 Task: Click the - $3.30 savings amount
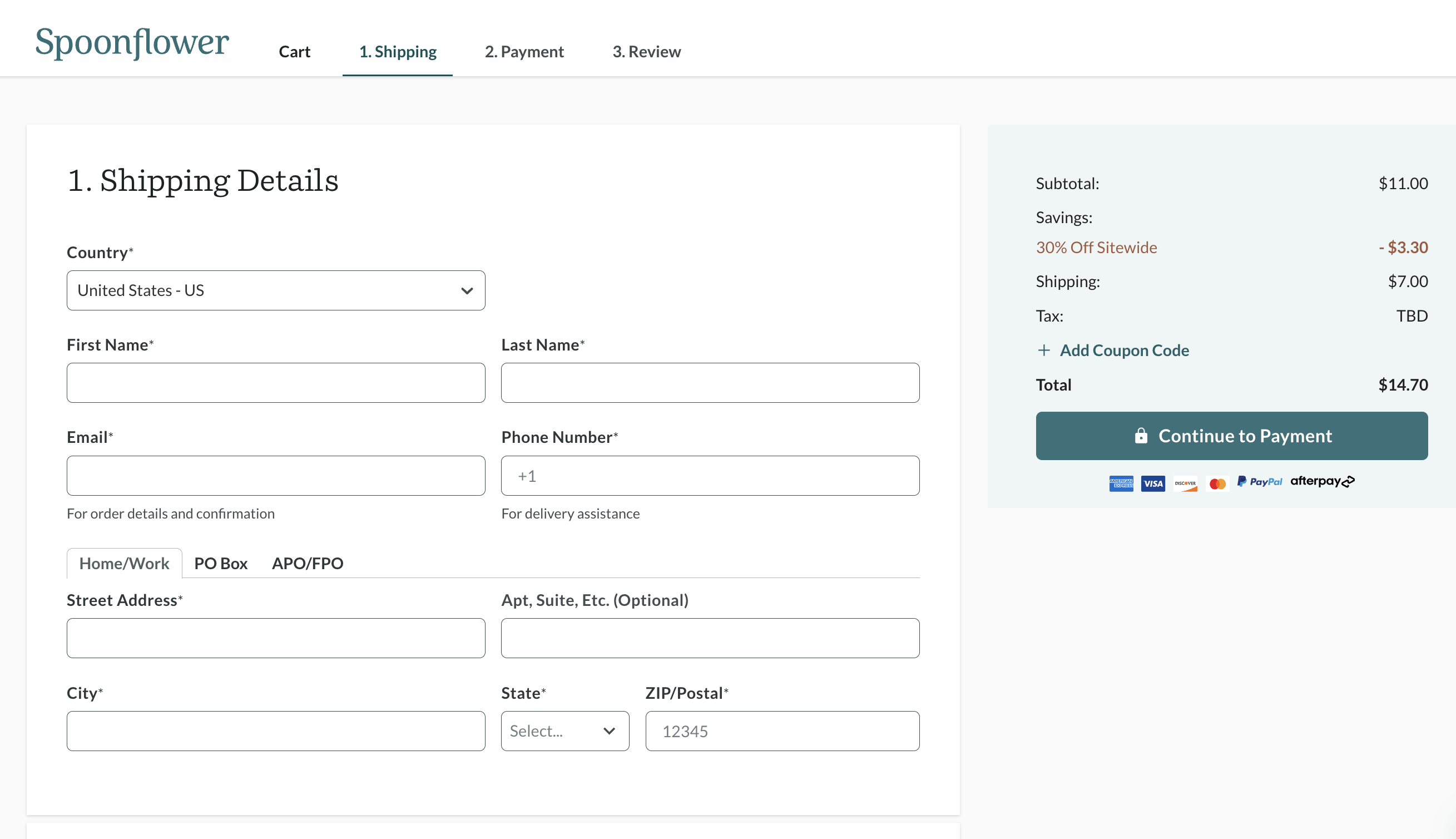click(x=1403, y=247)
